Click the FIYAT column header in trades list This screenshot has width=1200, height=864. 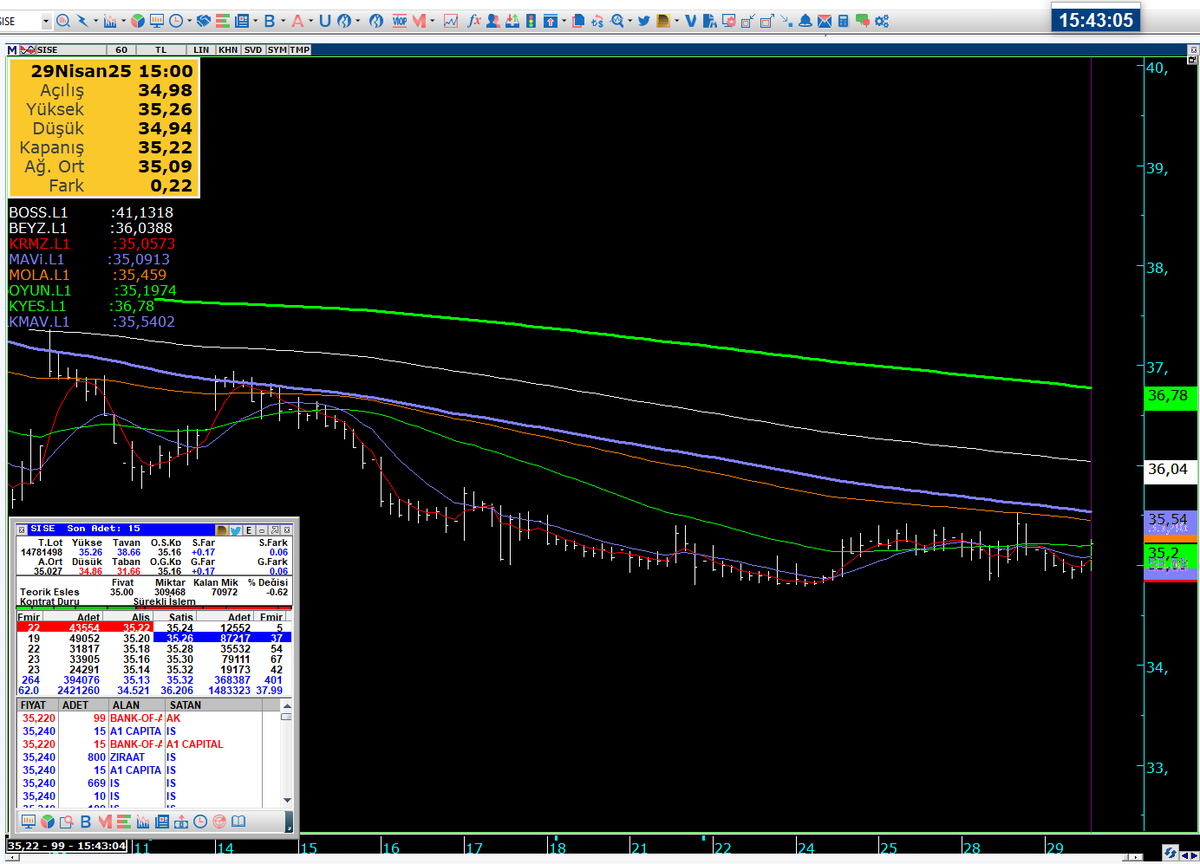click(38, 705)
